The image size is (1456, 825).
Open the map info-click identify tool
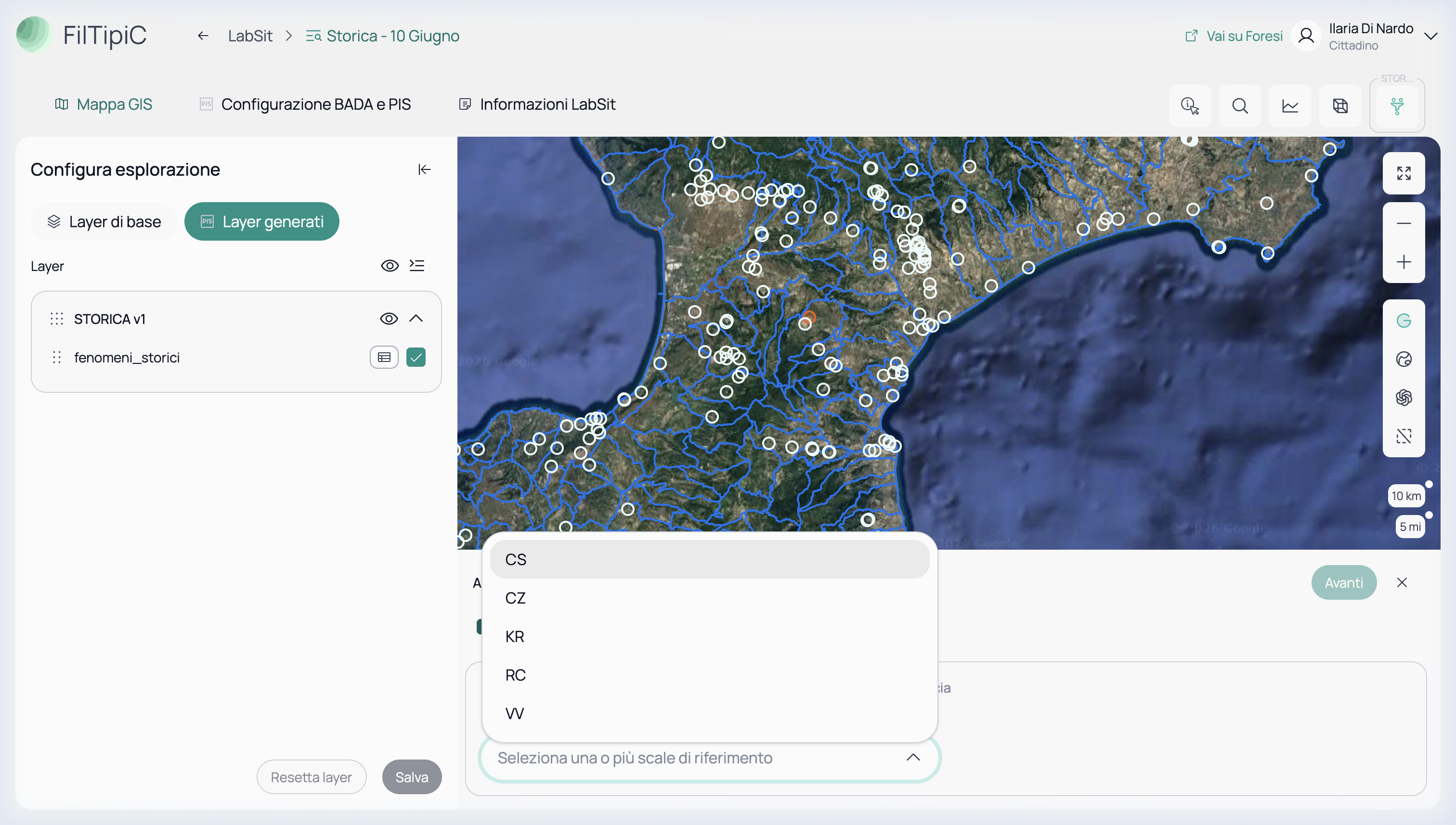click(x=1190, y=105)
